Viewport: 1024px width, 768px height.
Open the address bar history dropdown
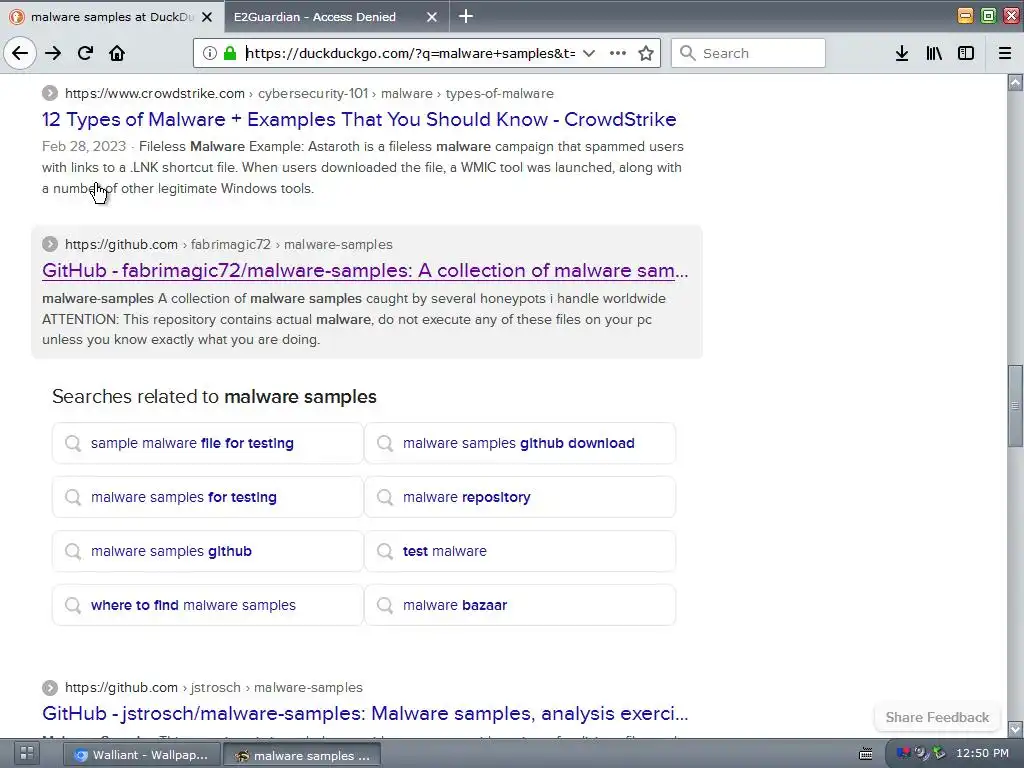(588, 53)
